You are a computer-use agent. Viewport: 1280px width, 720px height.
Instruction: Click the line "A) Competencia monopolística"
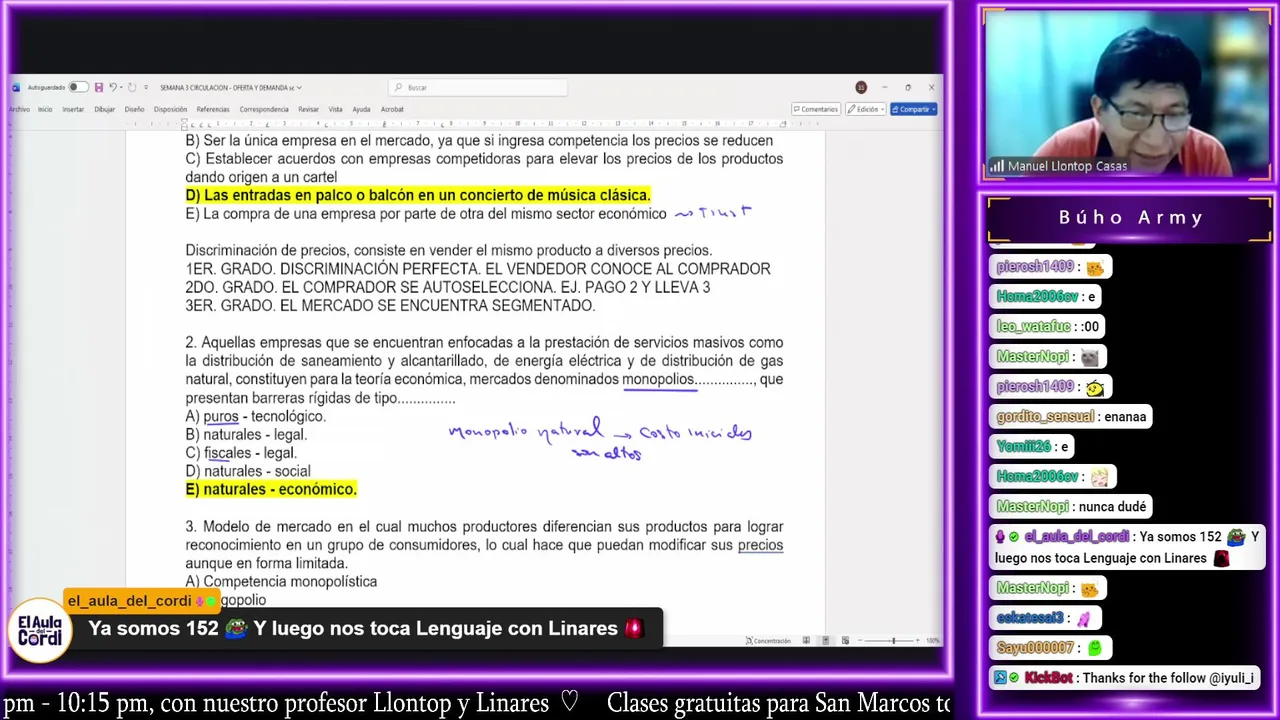click(x=281, y=581)
